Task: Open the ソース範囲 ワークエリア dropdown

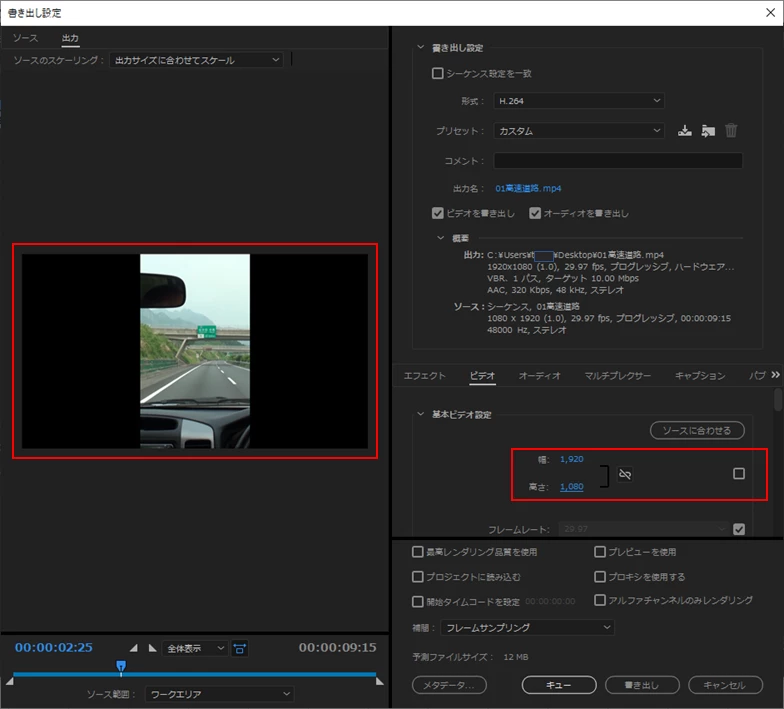Action: (220, 694)
